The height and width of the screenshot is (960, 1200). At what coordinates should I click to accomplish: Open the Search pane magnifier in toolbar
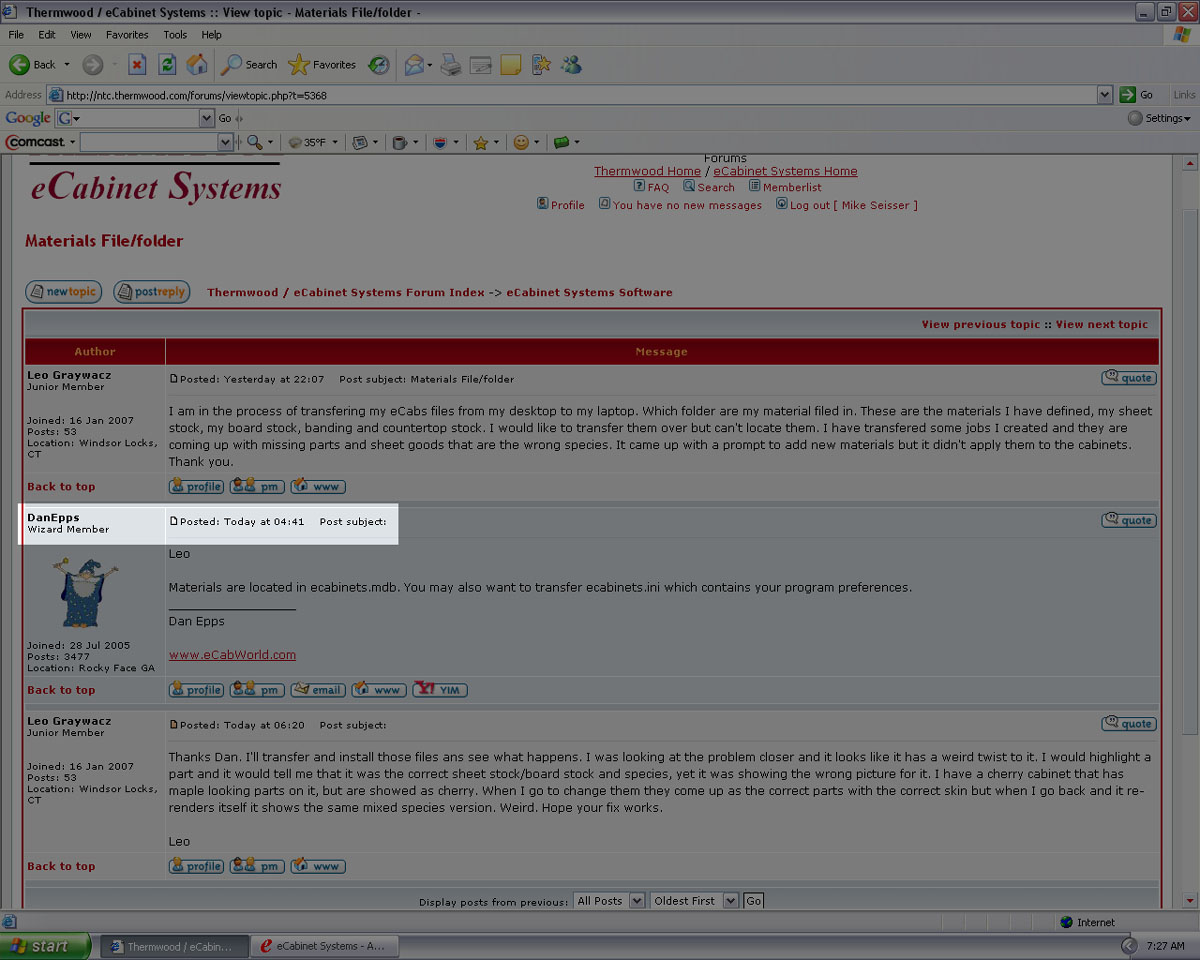coord(249,65)
